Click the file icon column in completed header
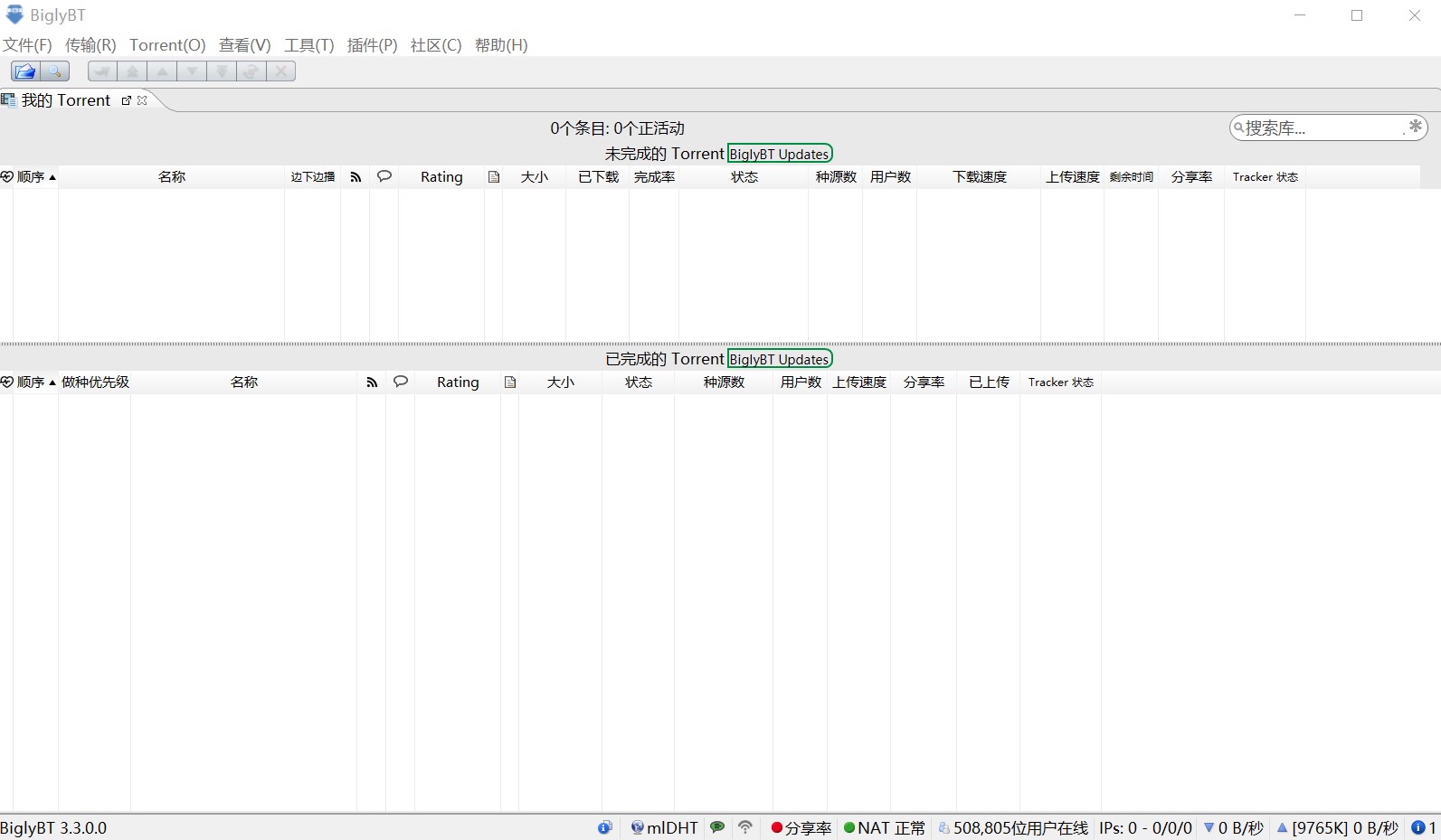Viewport: 1441px width, 840px height. (510, 382)
